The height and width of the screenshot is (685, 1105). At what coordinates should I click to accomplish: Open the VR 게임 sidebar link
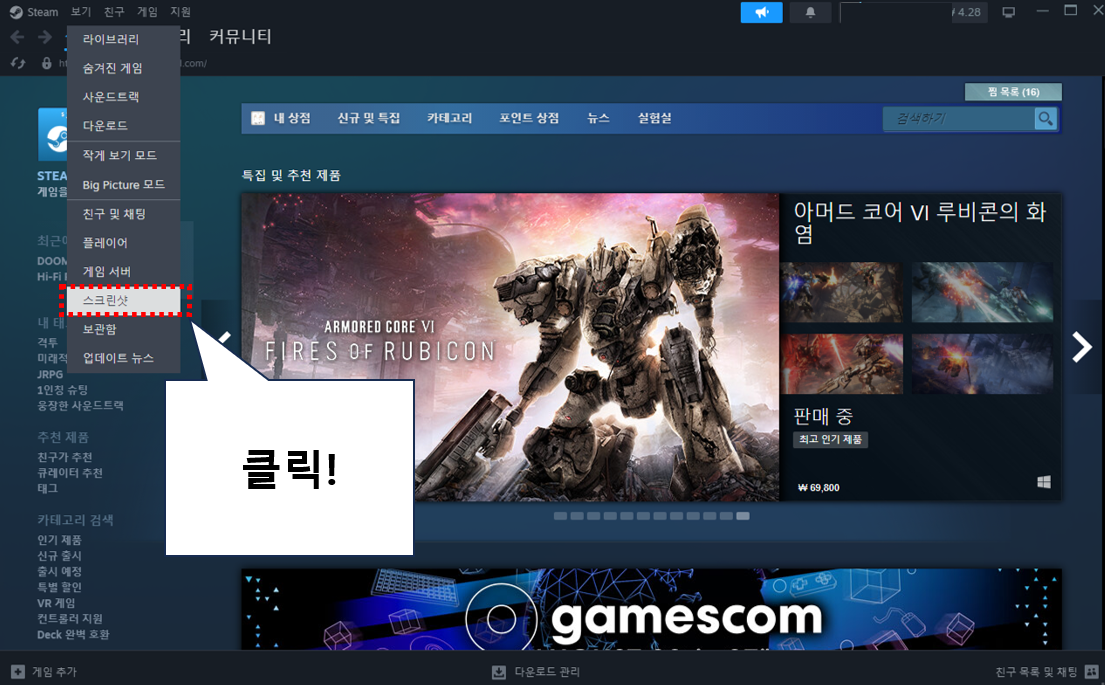click(x=56, y=603)
